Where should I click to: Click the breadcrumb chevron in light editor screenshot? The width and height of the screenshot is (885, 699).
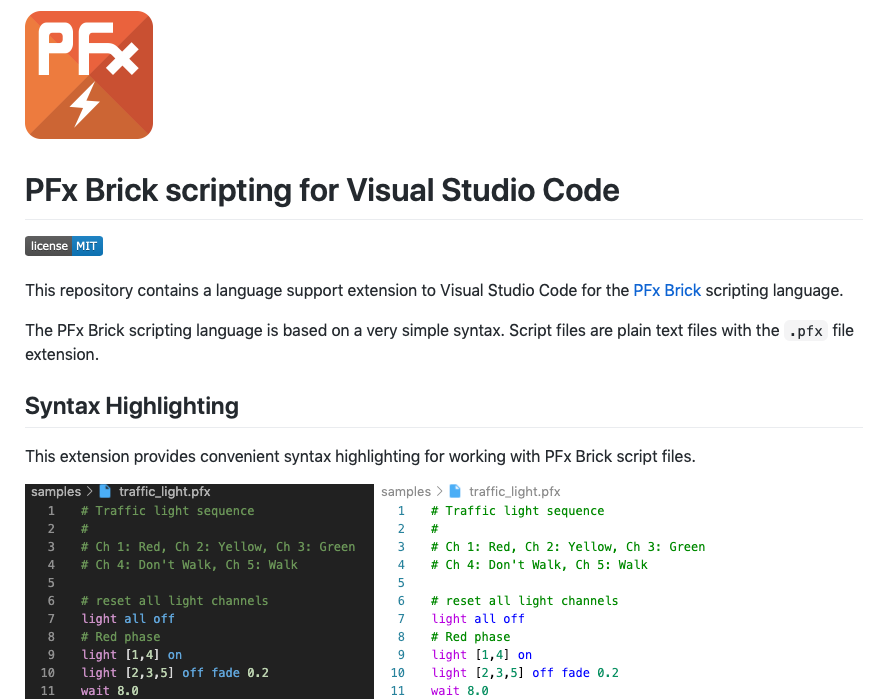(440, 491)
